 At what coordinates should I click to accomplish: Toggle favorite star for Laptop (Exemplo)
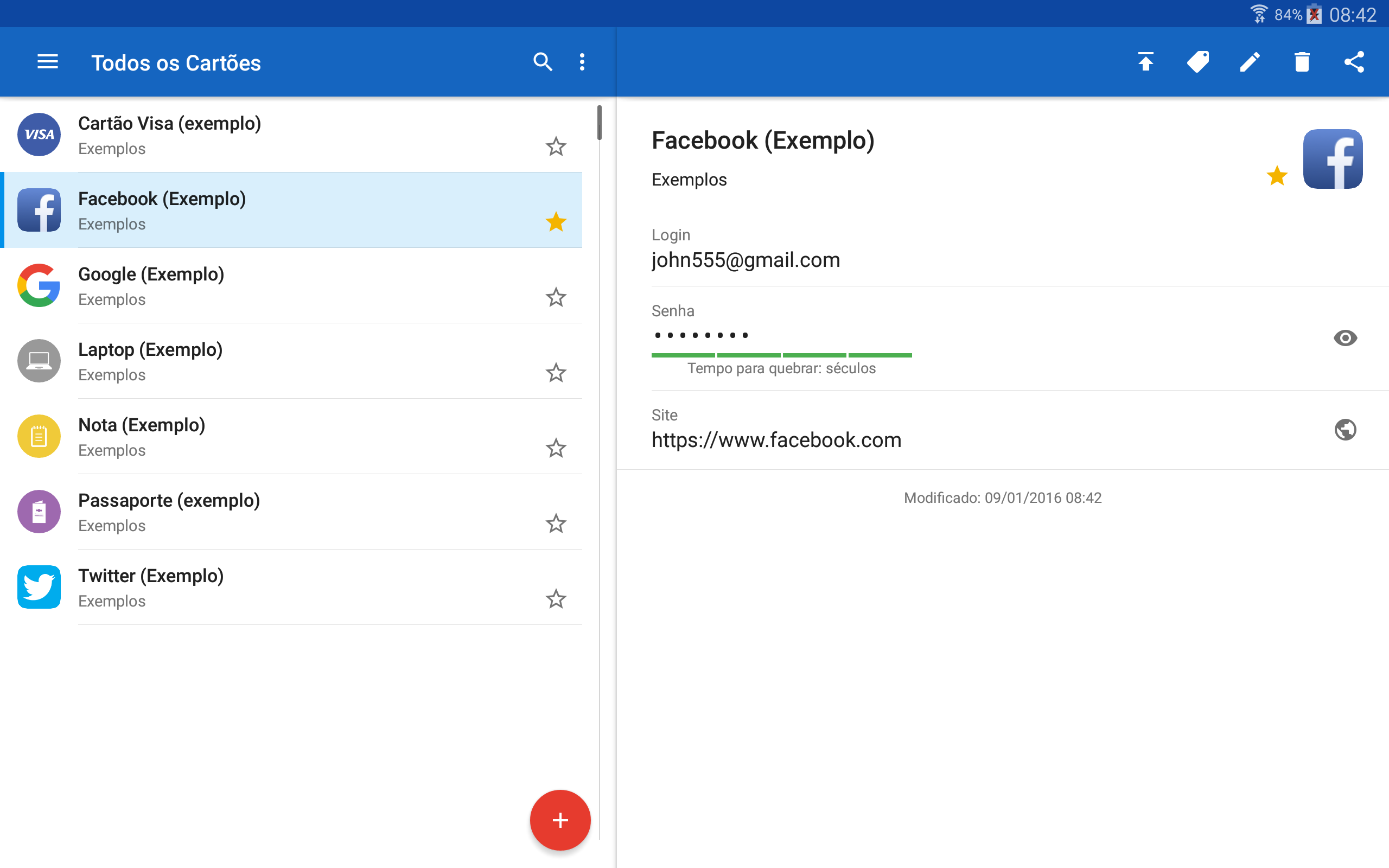coord(556,373)
